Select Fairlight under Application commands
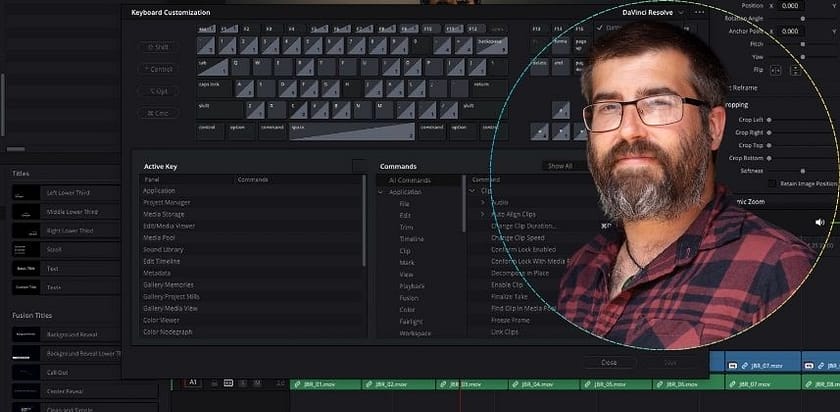 [x=411, y=321]
